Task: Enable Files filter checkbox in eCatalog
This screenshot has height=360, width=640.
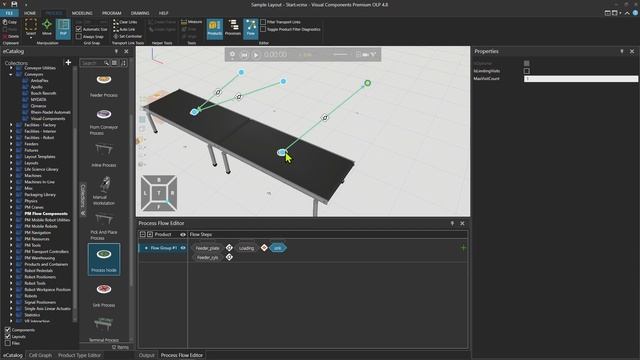Action: (x=8, y=343)
